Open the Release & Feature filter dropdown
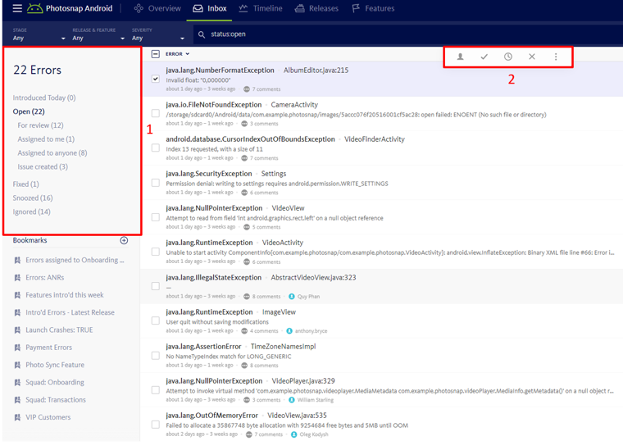 tap(98, 35)
